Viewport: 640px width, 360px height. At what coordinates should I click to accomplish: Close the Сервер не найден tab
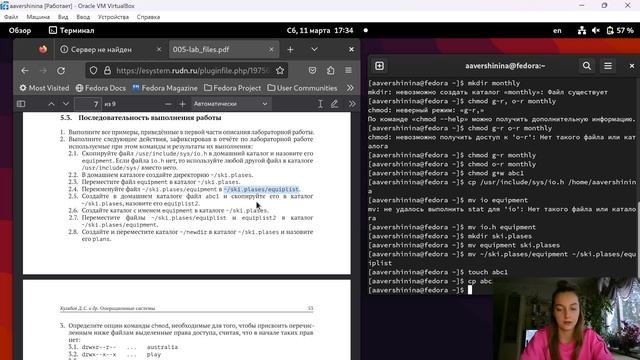pyautogui.click(x=159, y=49)
